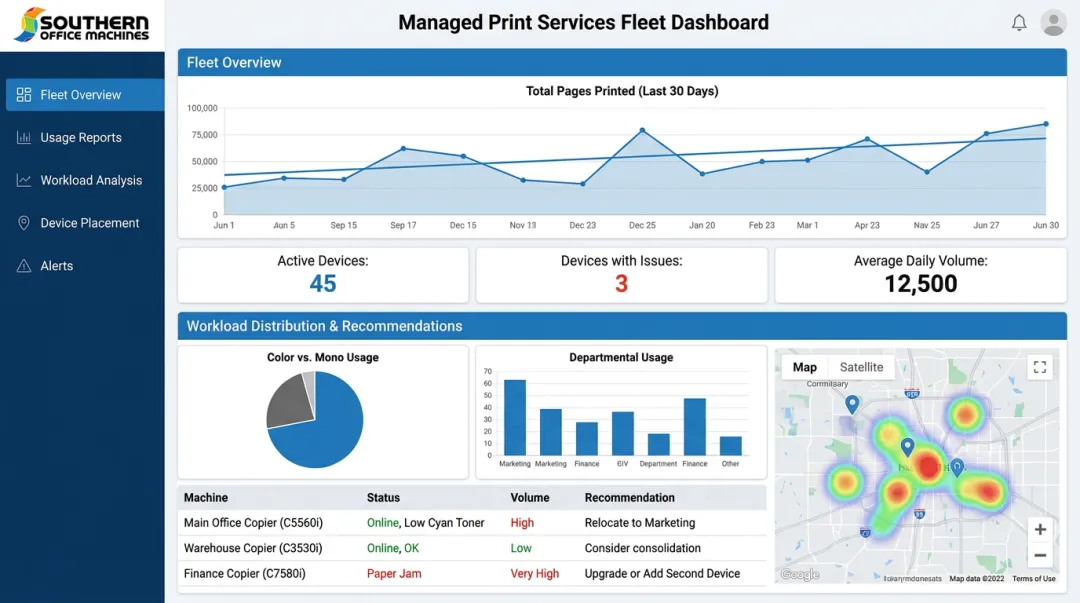Viewport: 1080px width, 603px height.
Task: Click the Sep 17 data point
Action: [x=403, y=148]
